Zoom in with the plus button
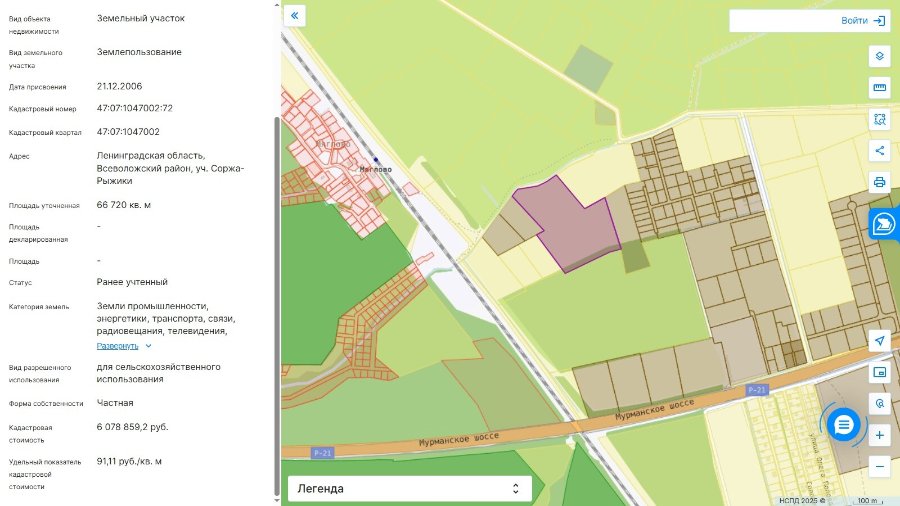The image size is (900, 506). pos(879,435)
